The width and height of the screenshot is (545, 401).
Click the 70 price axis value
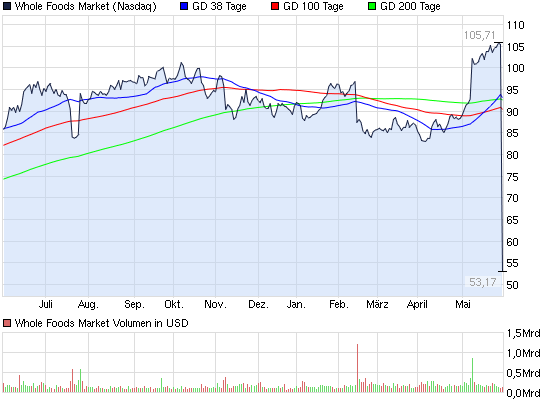[x=513, y=198]
